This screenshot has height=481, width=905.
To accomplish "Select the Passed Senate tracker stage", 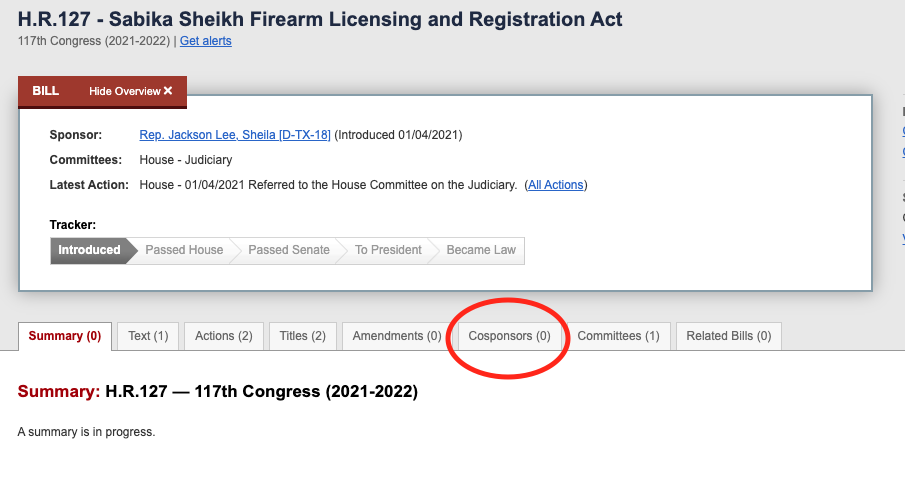I will pyautogui.click(x=288, y=250).
